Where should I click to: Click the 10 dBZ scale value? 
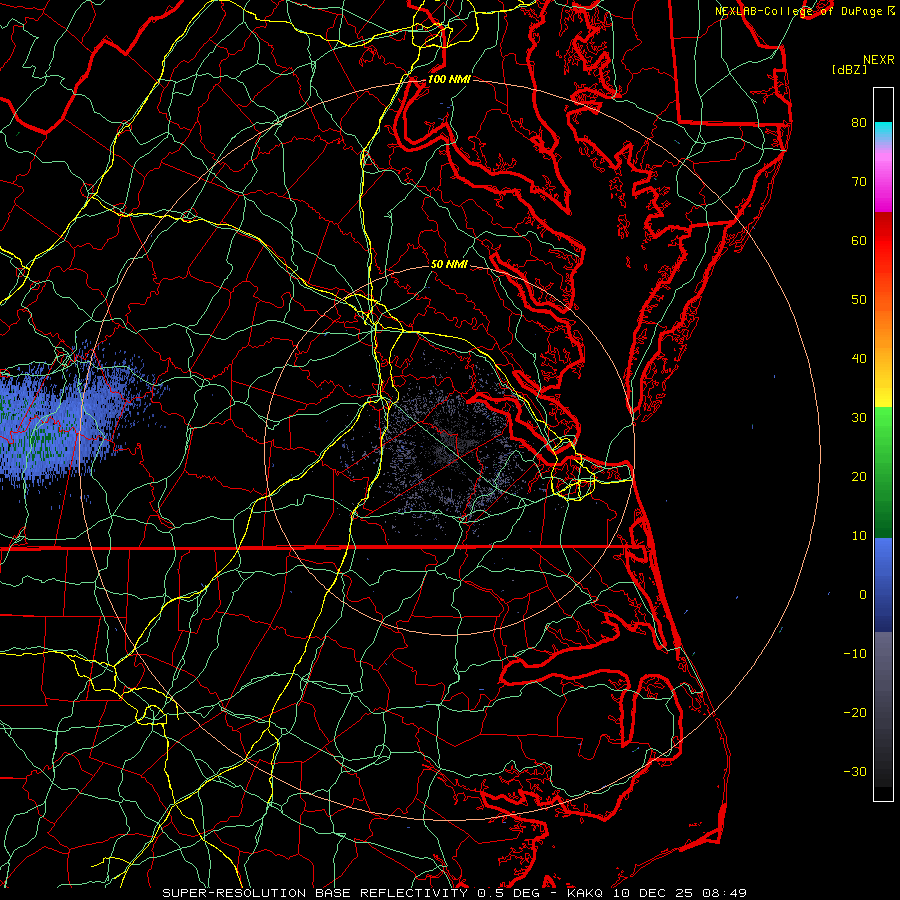coord(859,536)
